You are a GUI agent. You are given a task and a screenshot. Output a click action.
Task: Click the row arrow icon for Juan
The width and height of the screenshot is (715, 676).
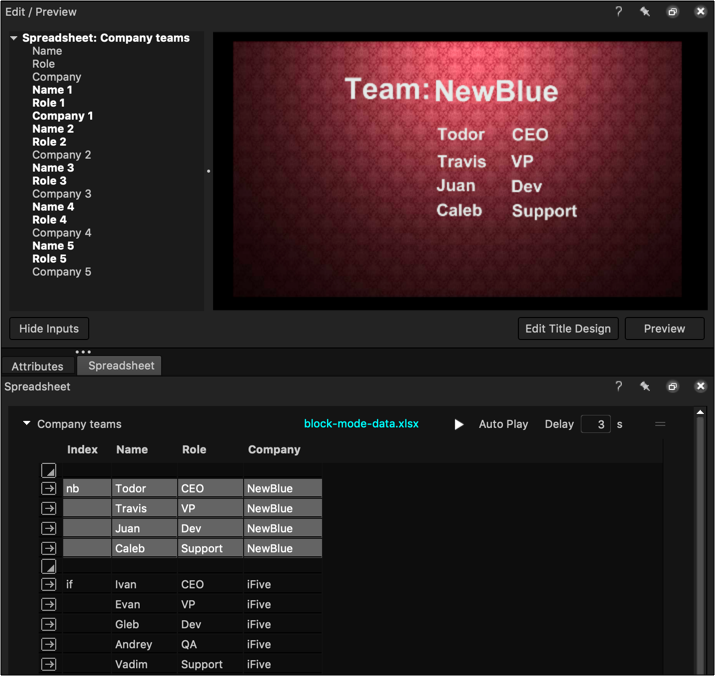(48, 528)
